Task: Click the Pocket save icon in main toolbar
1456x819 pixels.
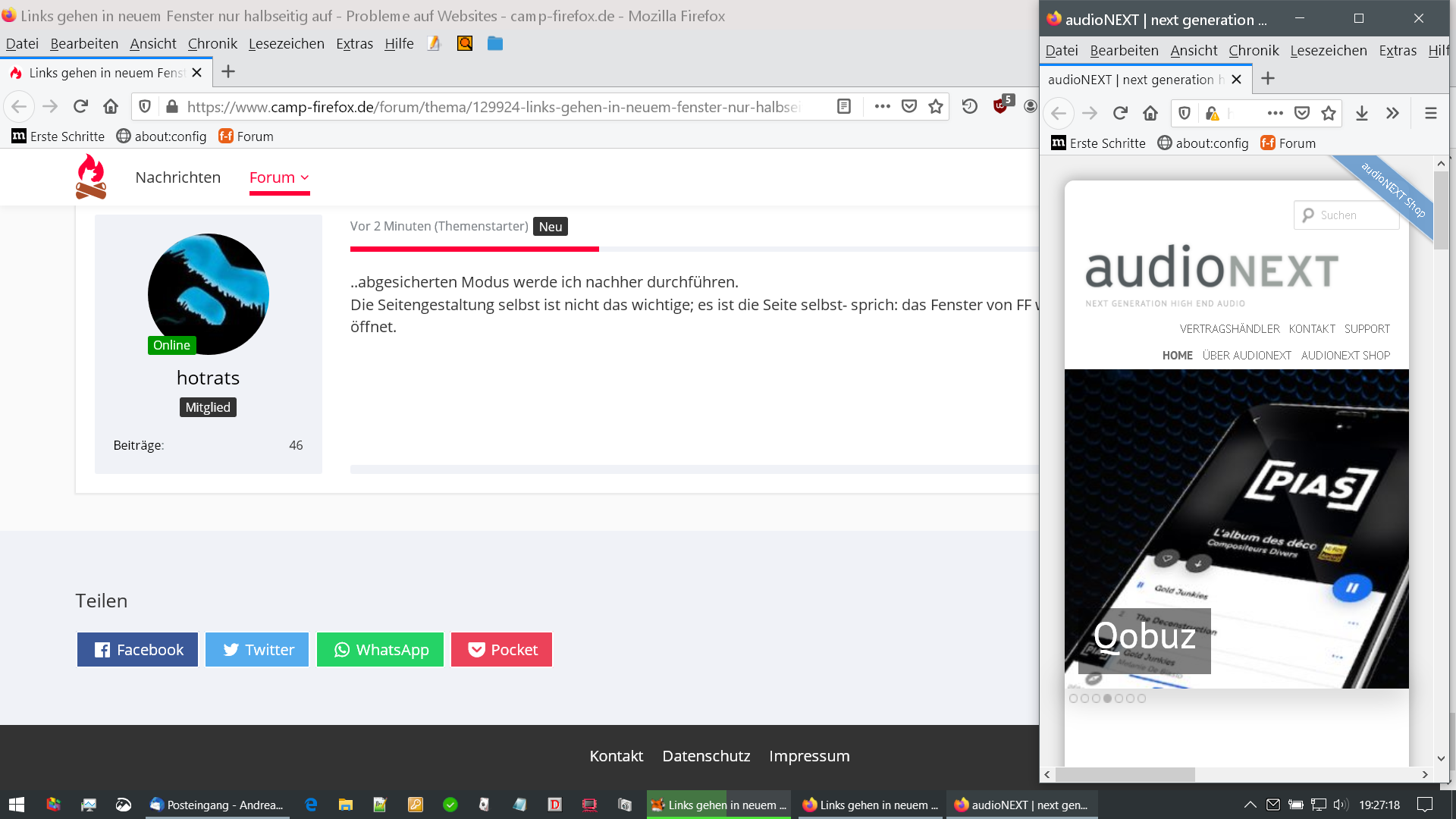Action: pos(909,107)
